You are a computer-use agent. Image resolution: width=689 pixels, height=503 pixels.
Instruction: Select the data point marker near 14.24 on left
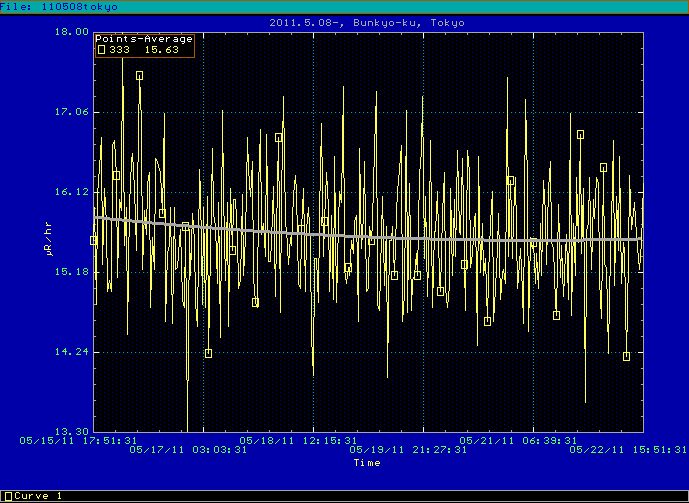208,353
